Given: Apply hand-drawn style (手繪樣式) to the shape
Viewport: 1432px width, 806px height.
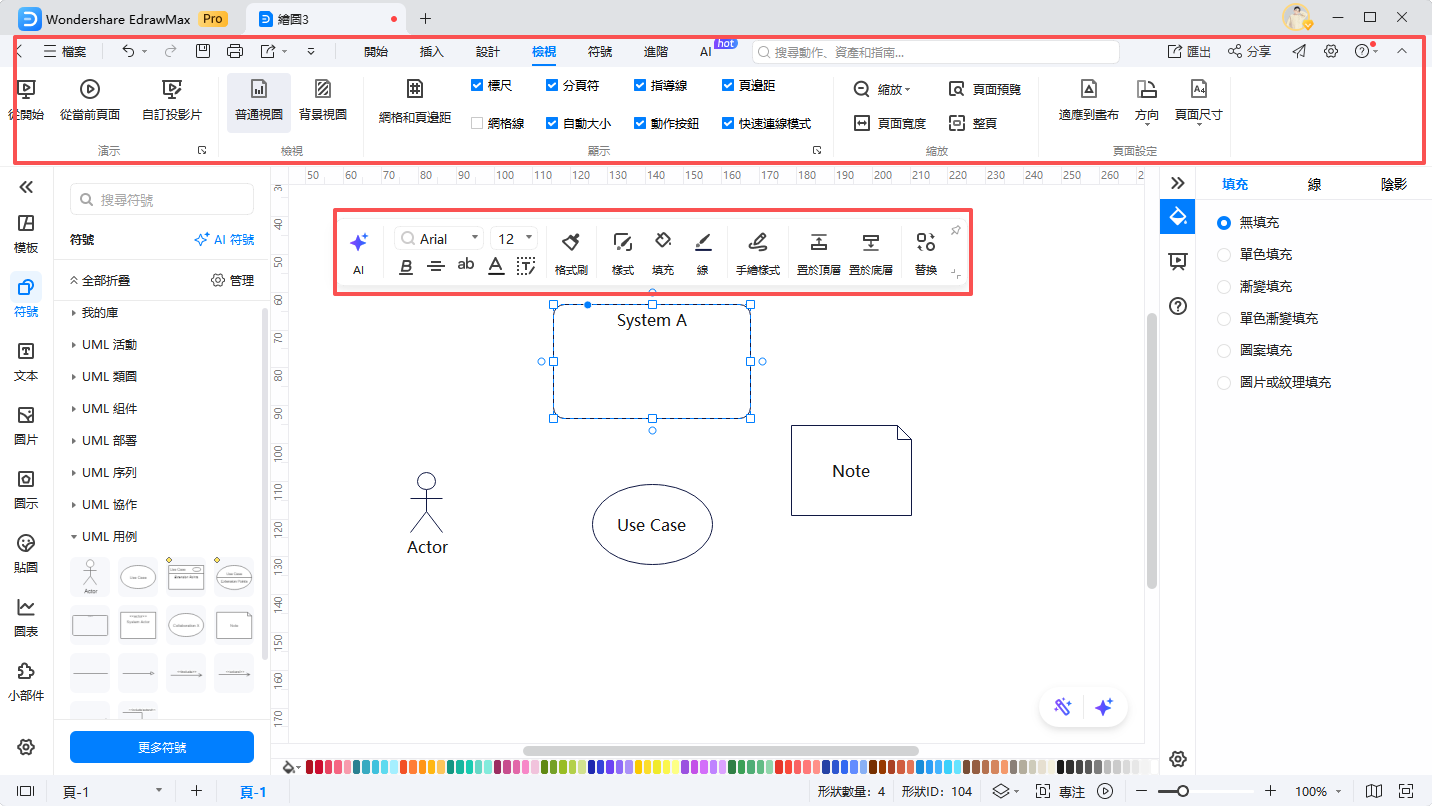Looking at the screenshot, I should [x=757, y=251].
